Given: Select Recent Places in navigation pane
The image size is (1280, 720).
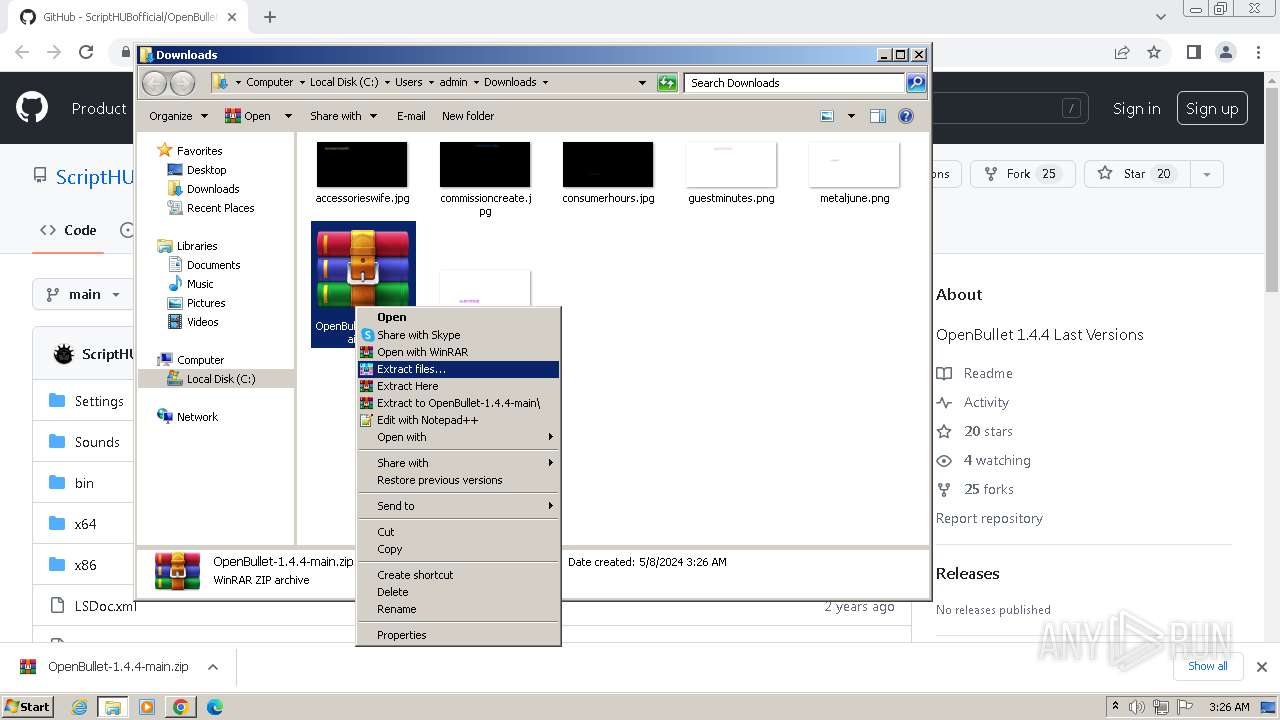Looking at the screenshot, I should pyautogui.click(x=220, y=208).
